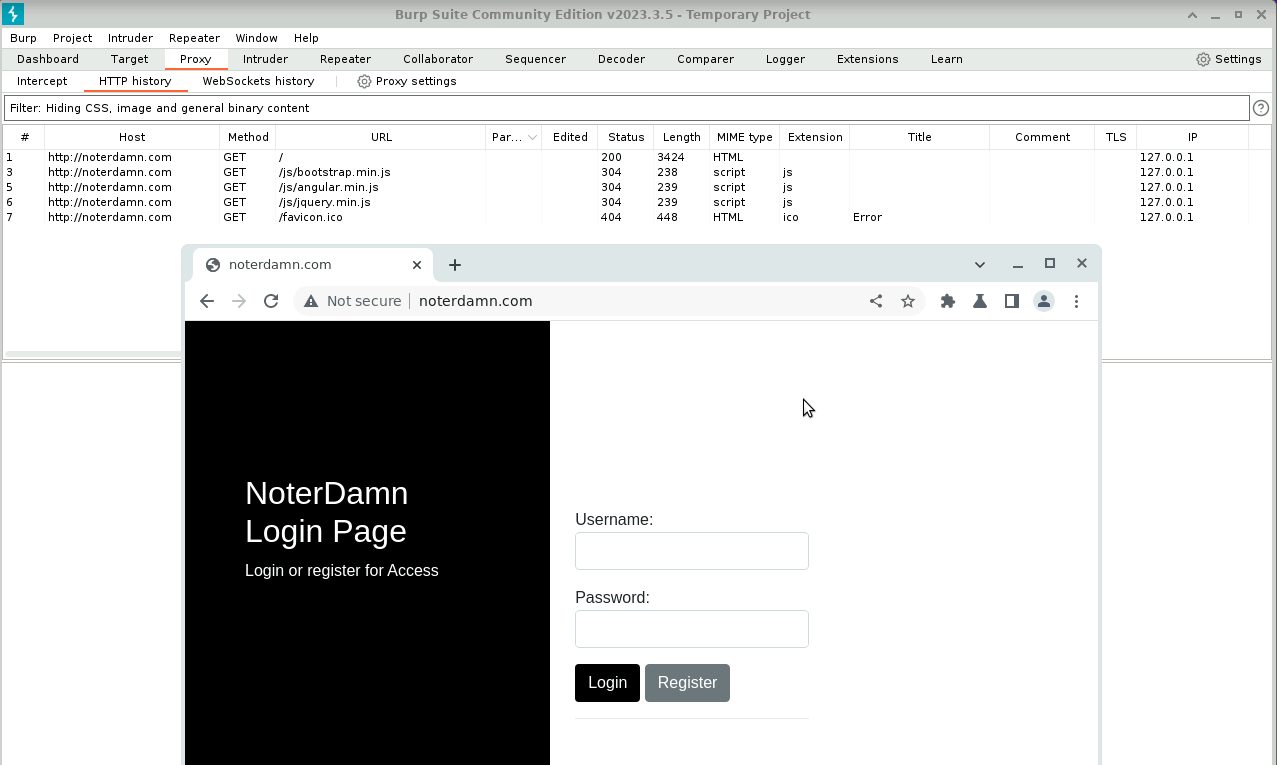
Task: Open the filter help question mark icon
Action: click(x=1261, y=108)
